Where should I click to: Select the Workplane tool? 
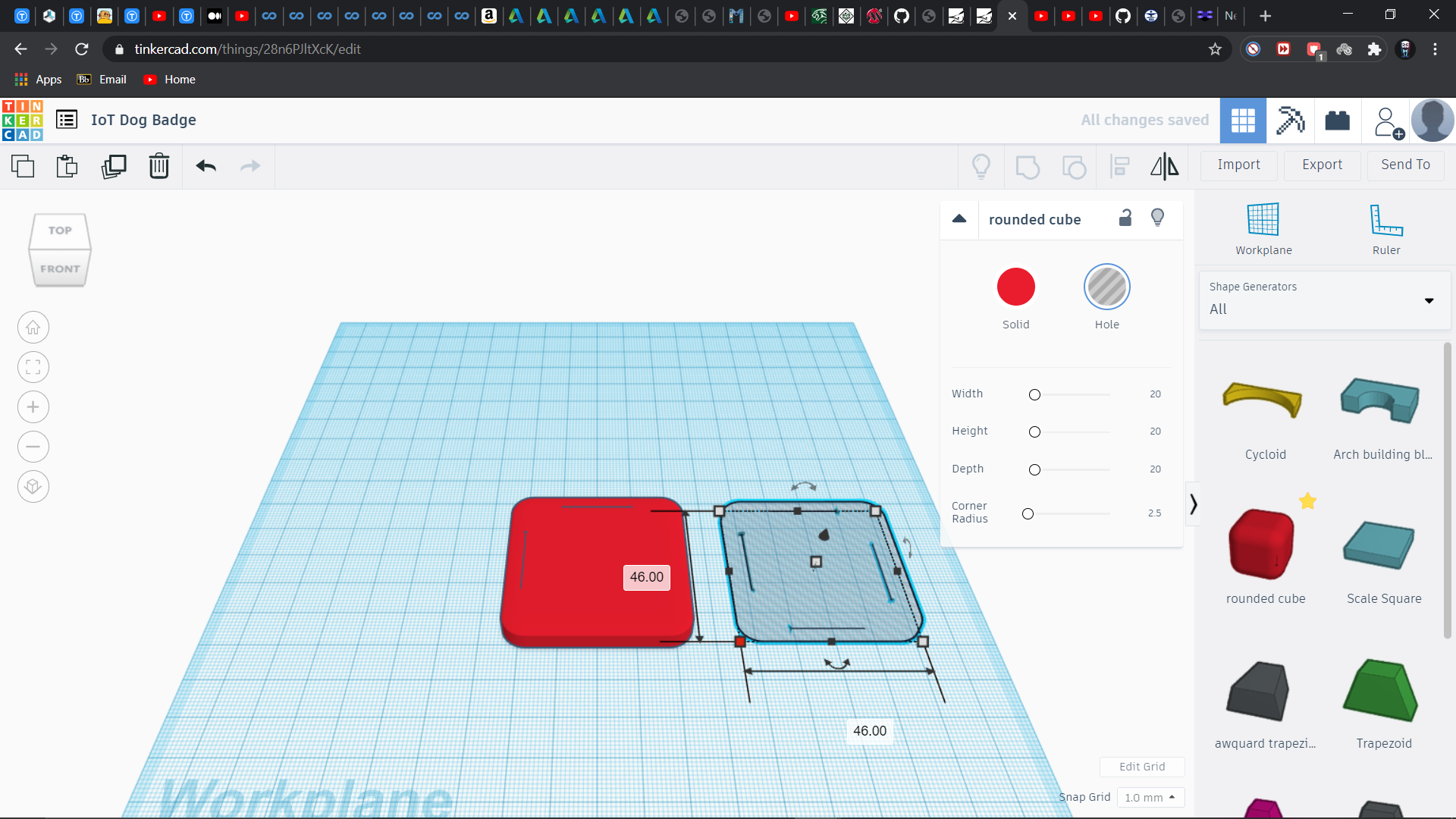[1263, 228]
